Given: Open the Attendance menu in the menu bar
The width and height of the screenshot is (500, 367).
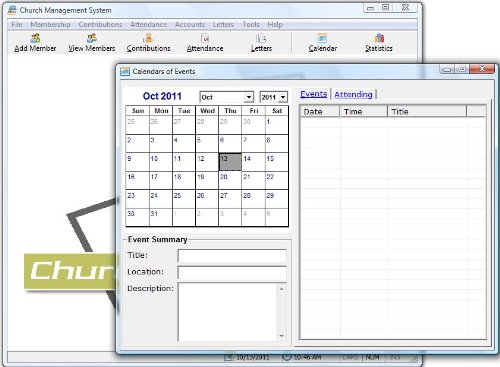Looking at the screenshot, I should pos(148,24).
